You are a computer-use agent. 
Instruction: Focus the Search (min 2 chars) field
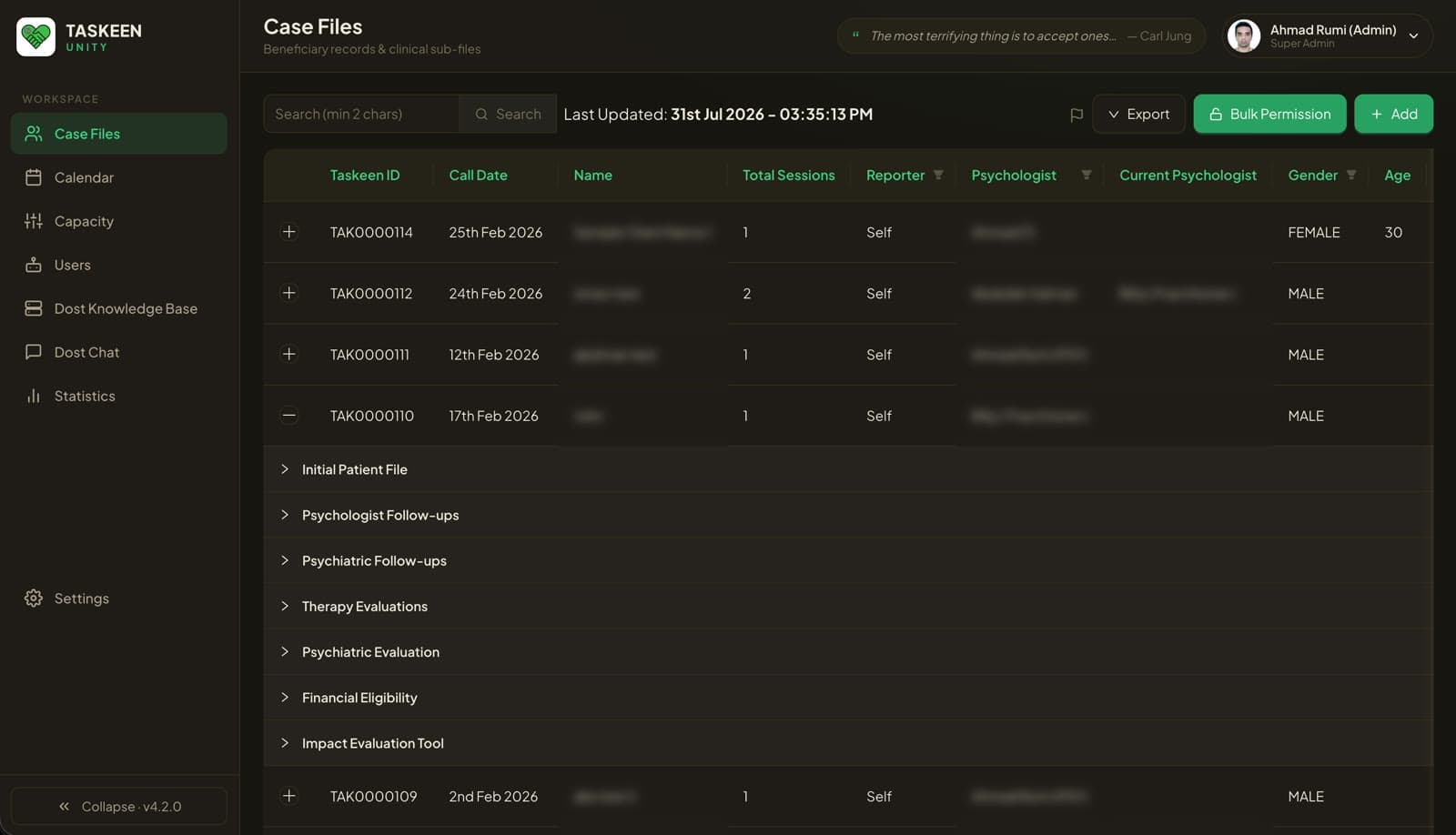pyautogui.click(x=361, y=114)
